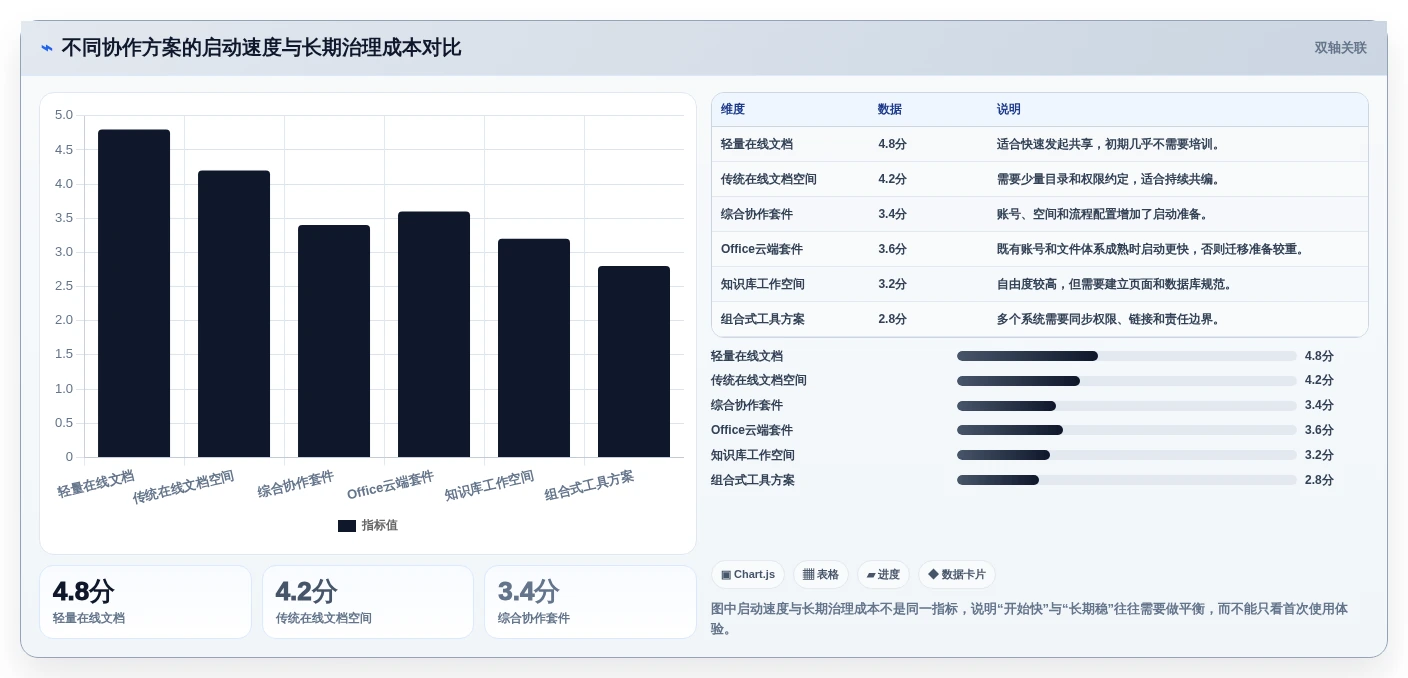Click the 轻量在线文档 bar in chart
The image size is (1408, 678).
coord(134,293)
